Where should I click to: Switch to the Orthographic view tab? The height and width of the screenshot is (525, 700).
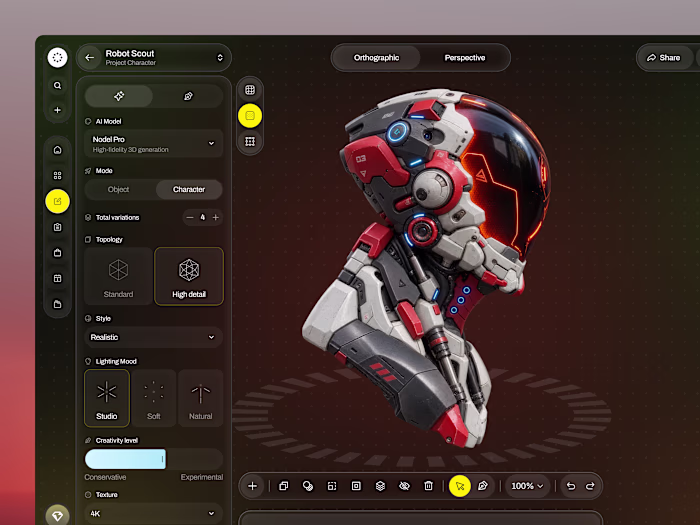pos(376,58)
